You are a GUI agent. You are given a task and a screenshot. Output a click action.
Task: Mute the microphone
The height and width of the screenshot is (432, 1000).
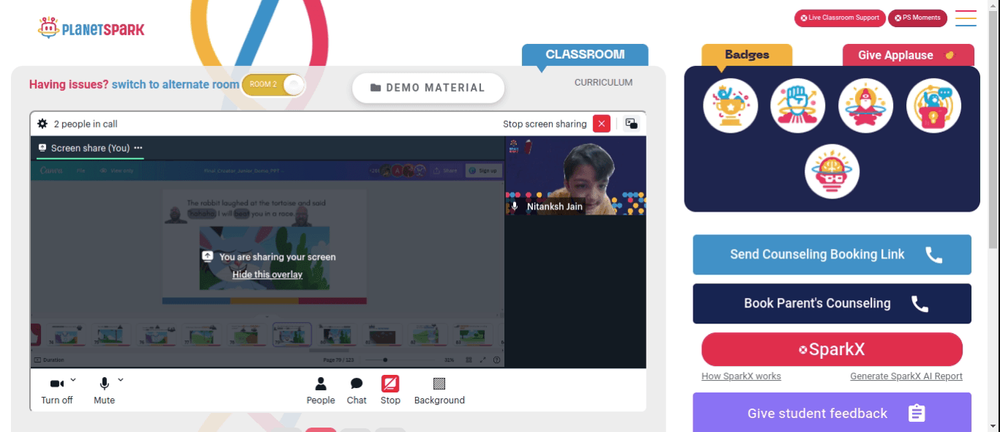pyautogui.click(x=104, y=391)
